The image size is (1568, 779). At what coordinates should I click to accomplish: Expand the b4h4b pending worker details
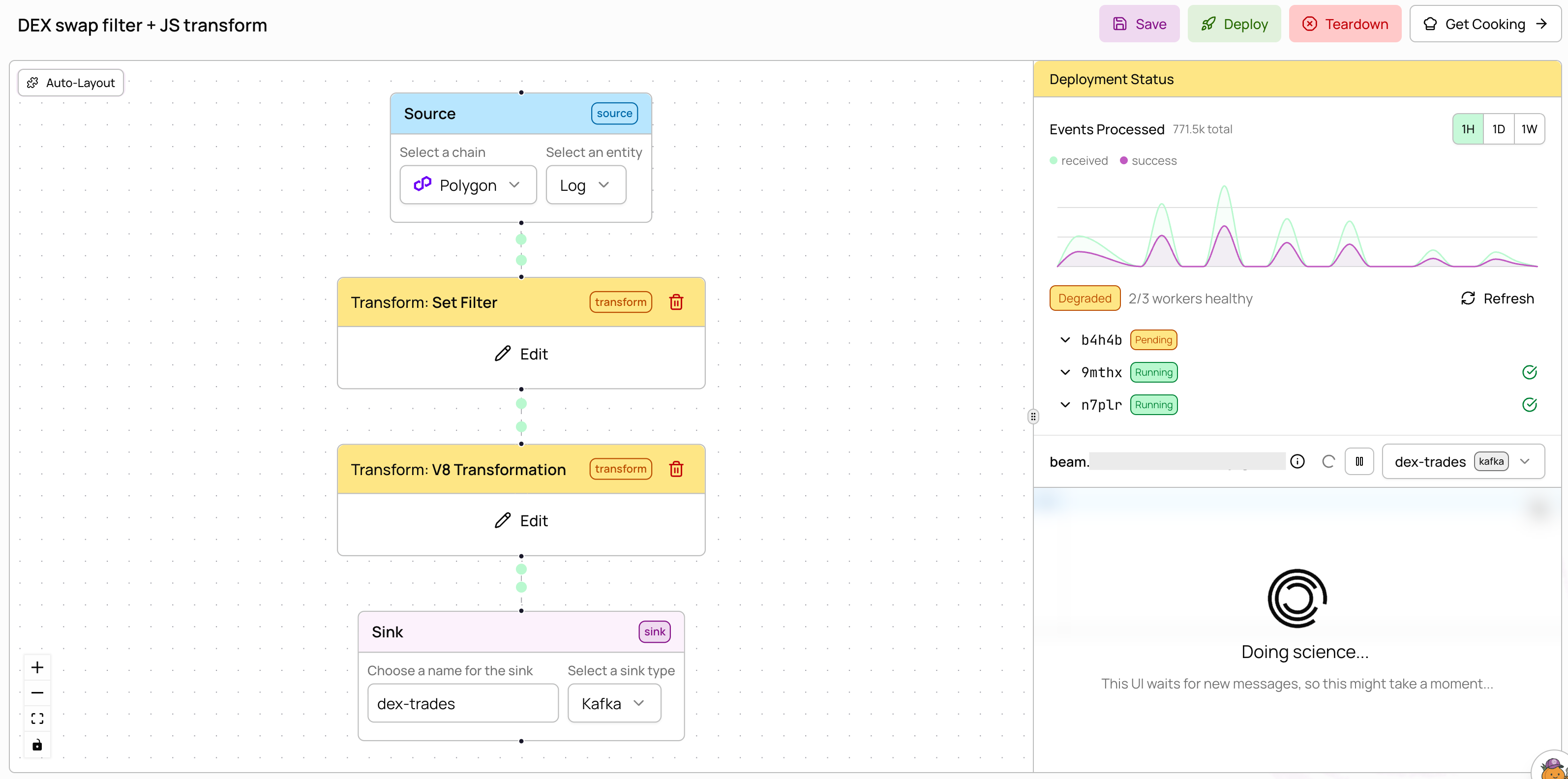[1065, 340]
